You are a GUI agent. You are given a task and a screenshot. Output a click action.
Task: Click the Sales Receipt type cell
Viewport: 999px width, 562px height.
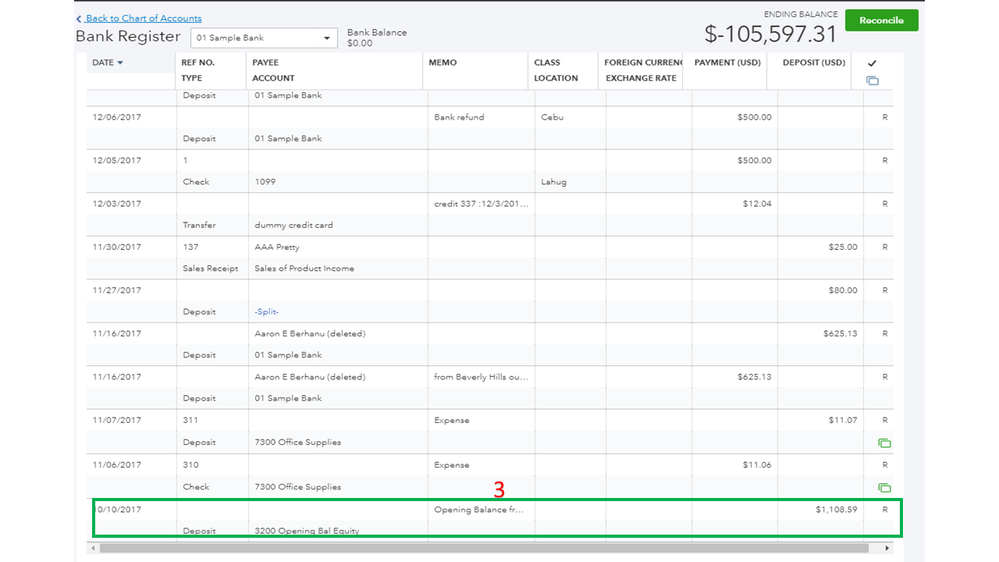pyautogui.click(x=210, y=268)
